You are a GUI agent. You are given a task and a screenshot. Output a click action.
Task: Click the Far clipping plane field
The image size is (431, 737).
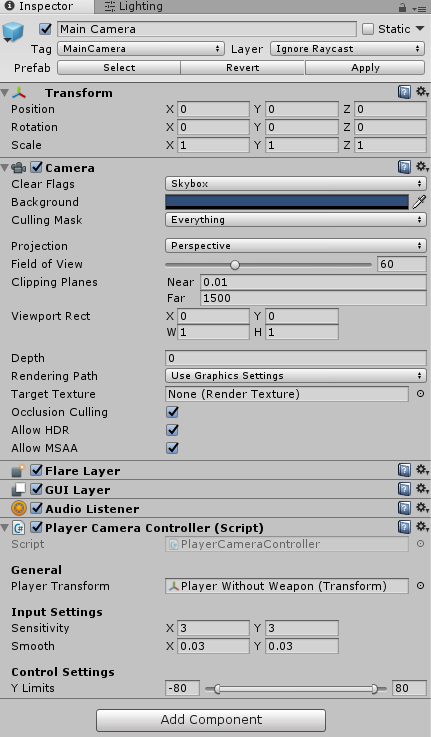(313, 298)
